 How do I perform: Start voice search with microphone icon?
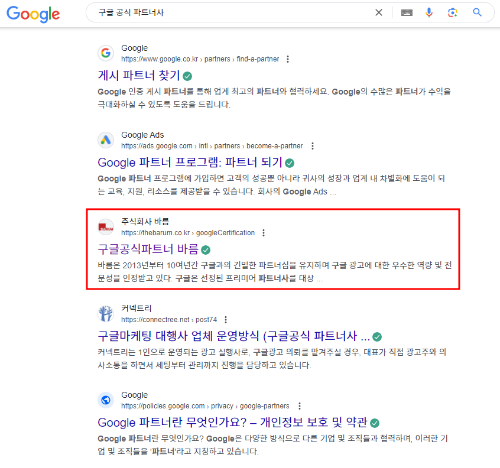(x=429, y=13)
